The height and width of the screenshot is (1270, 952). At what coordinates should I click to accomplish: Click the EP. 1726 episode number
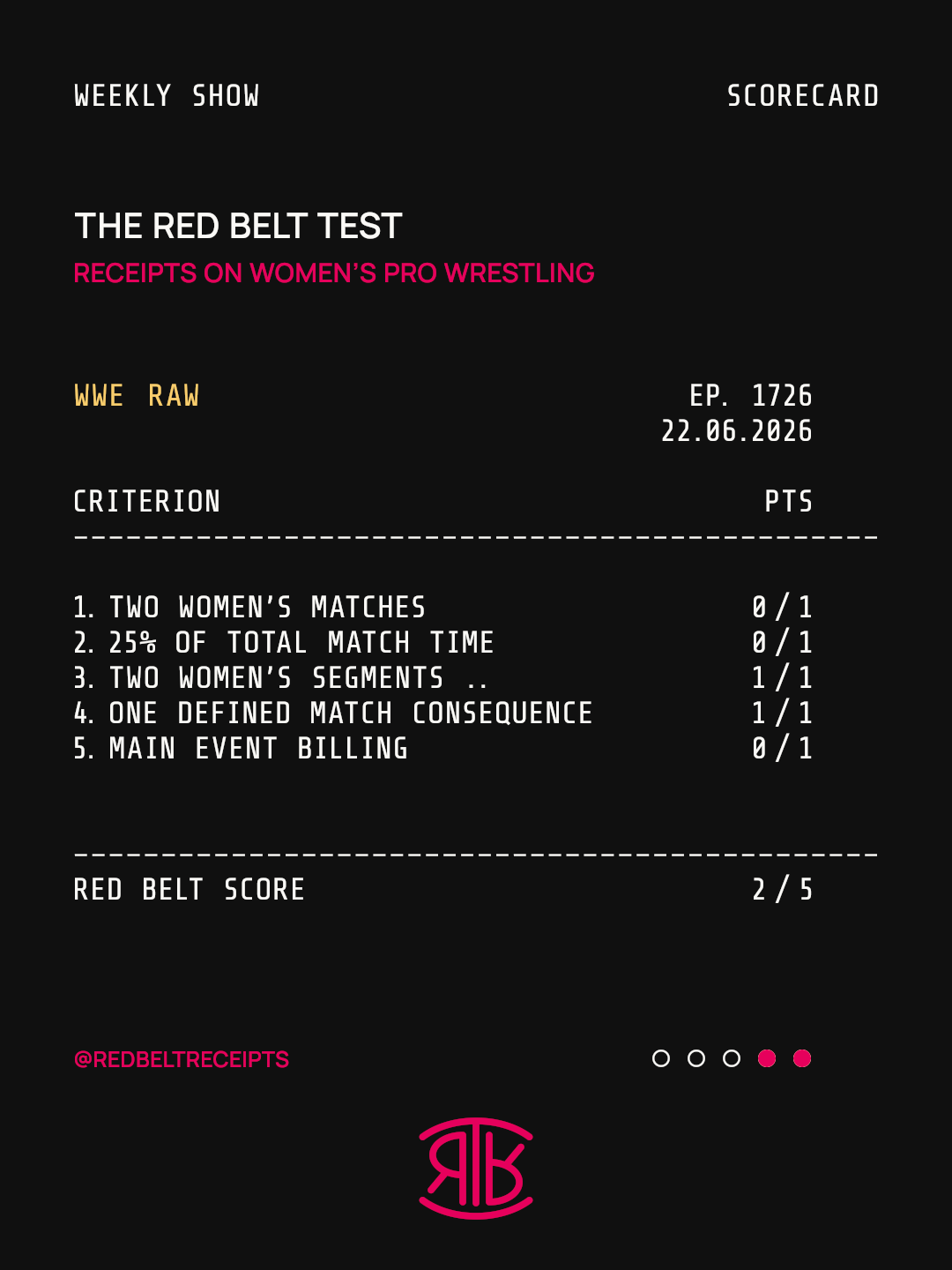tap(750, 396)
